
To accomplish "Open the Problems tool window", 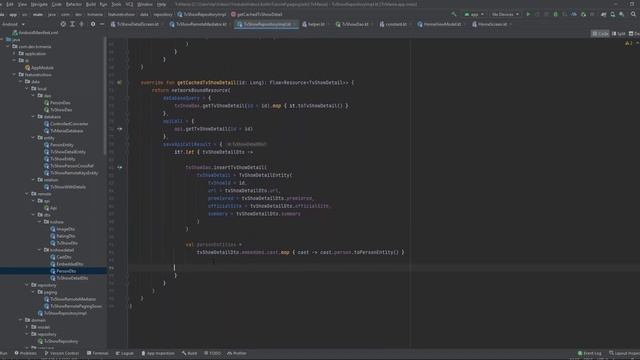I will [x=25, y=353].
